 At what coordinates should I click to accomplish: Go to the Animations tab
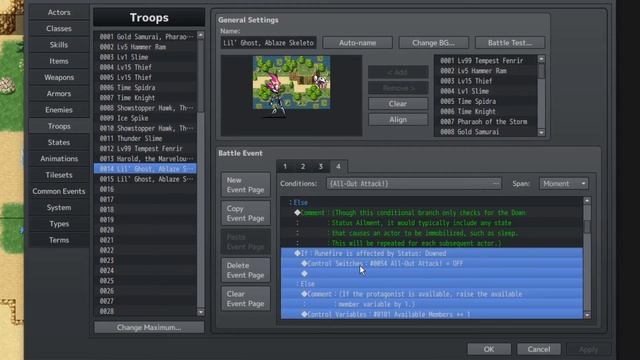(59, 159)
